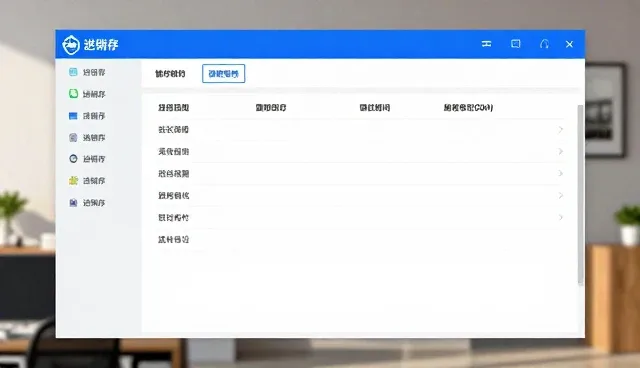This screenshot has height=368, width=640.
Task: Click the yellow sidebar icon
Action: click(73, 180)
